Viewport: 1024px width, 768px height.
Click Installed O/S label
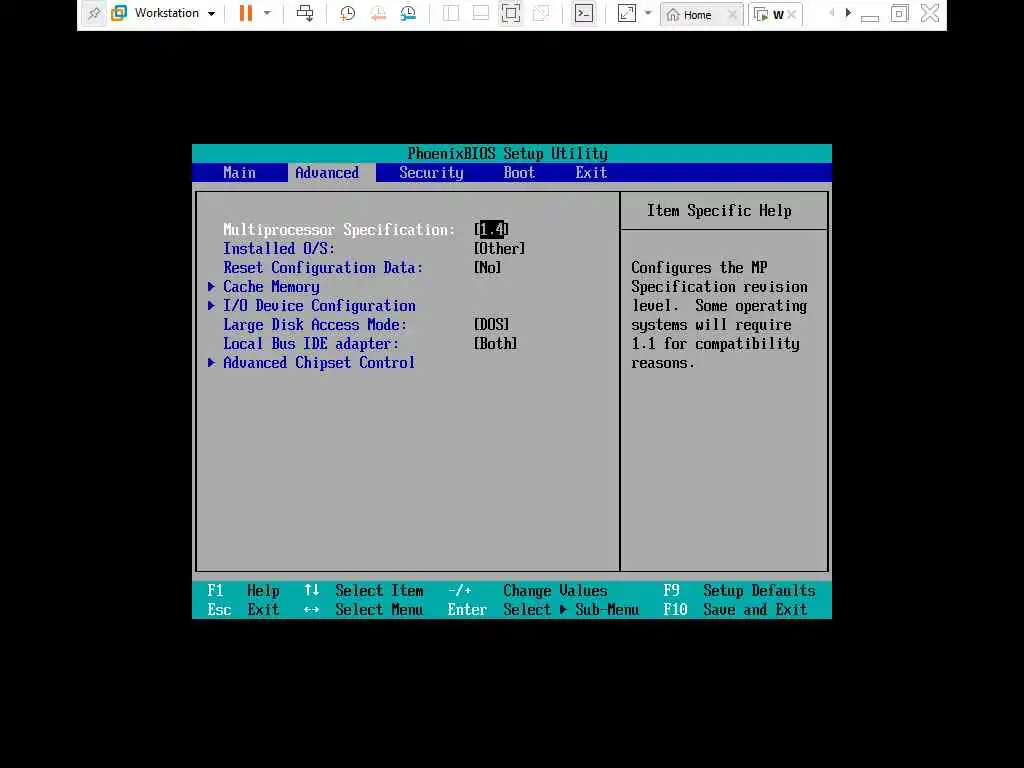coord(279,248)
